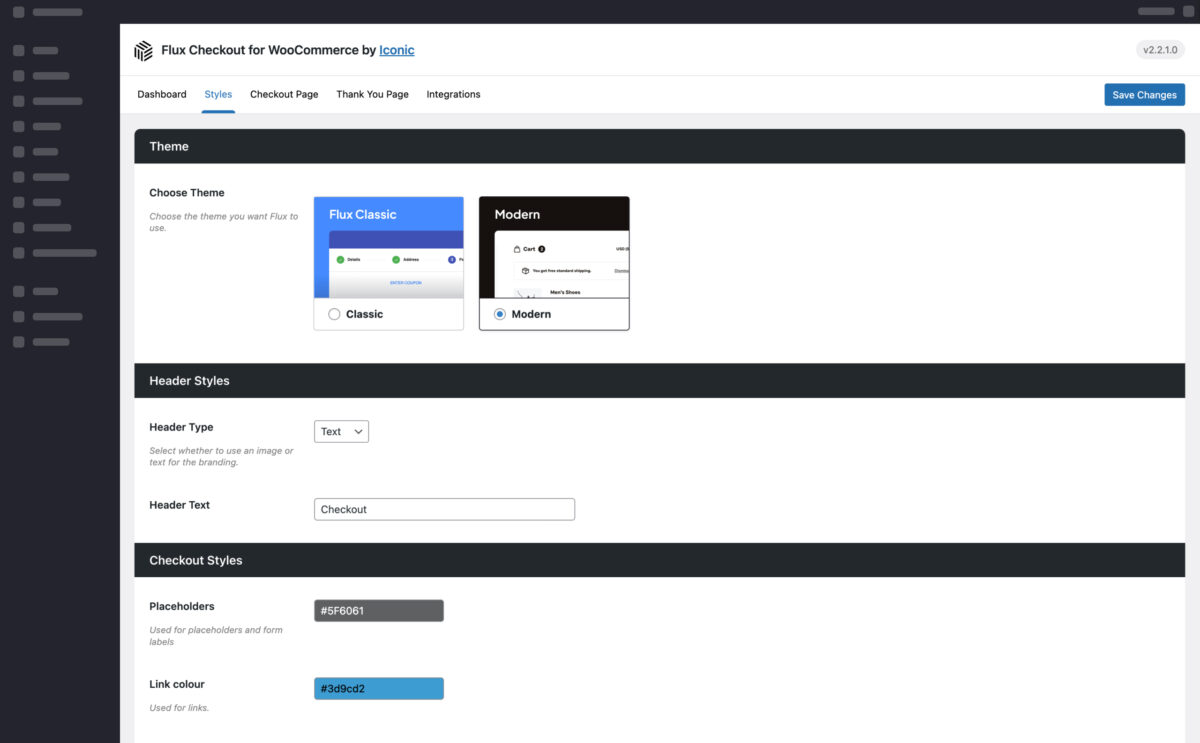Open the Thank You Page tab
Image resolution: width=1200 pixels, height=743 pixels.
[x=372, y=94]
